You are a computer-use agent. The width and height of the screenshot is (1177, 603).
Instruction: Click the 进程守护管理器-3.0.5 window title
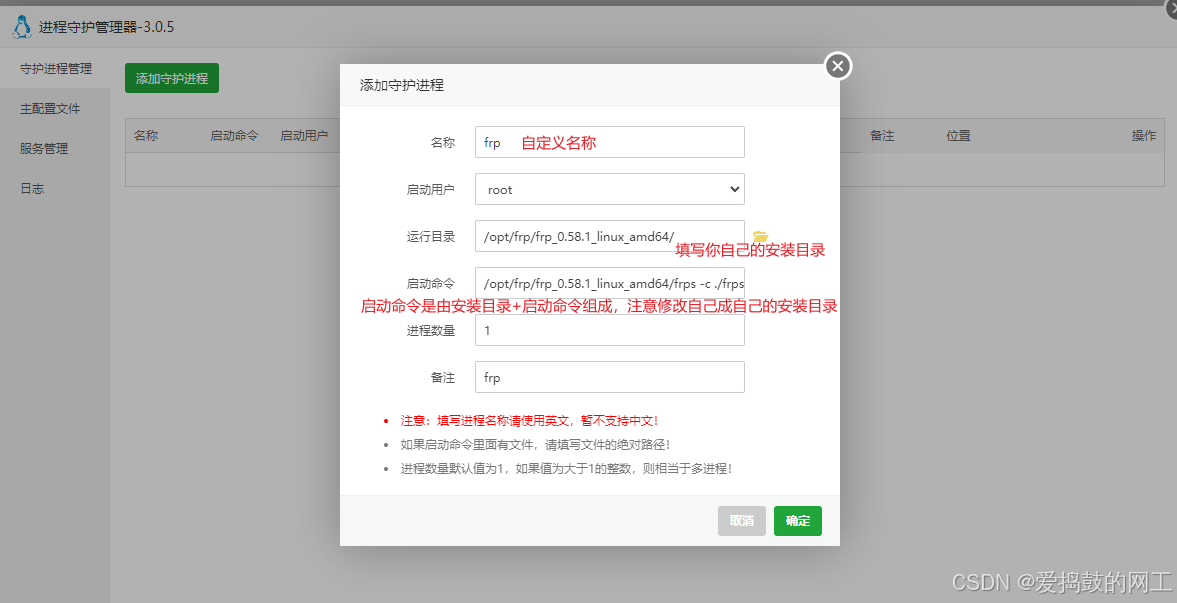click(x=107, y=28)
